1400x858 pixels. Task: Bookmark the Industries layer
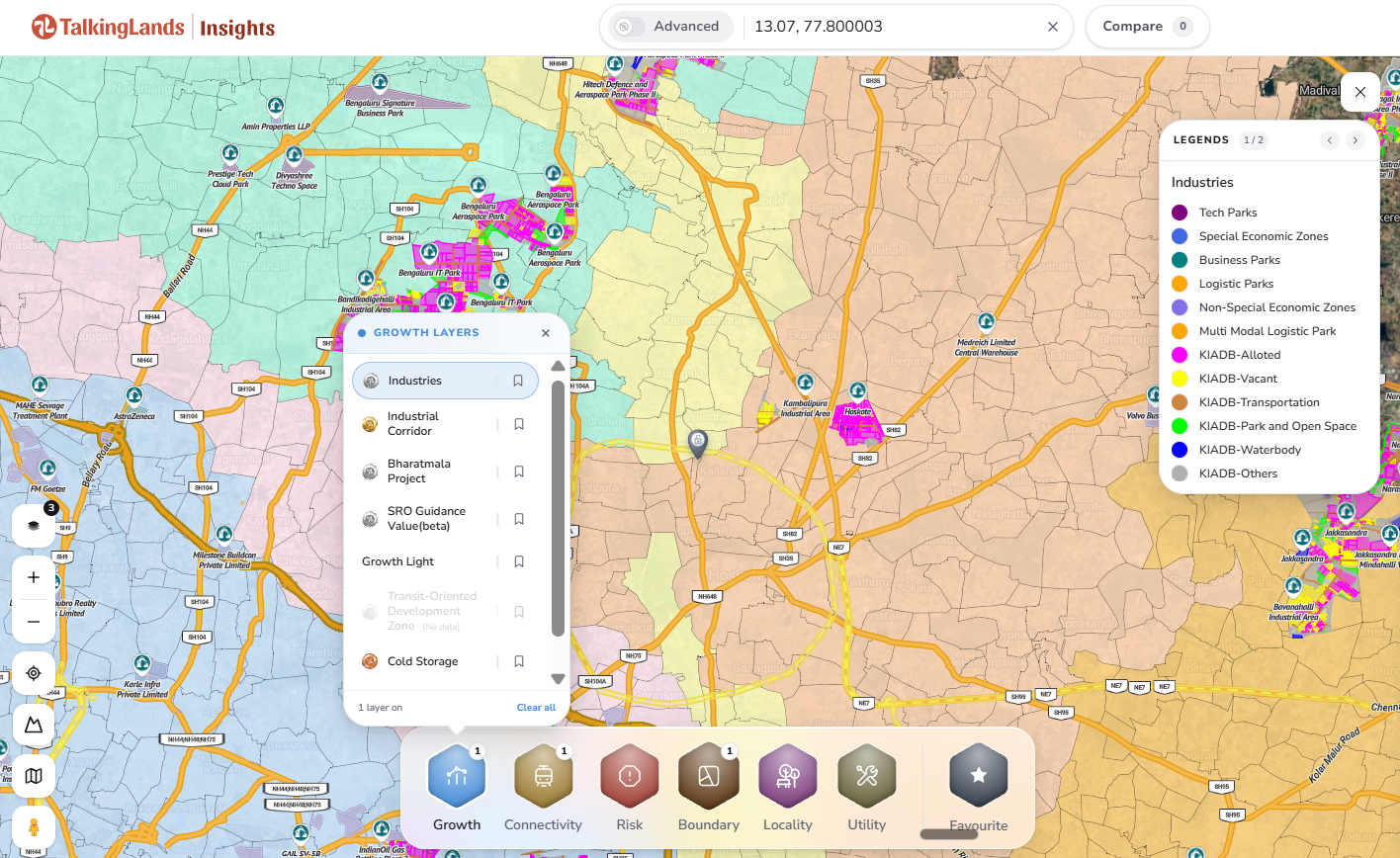(x=518, y=381)
